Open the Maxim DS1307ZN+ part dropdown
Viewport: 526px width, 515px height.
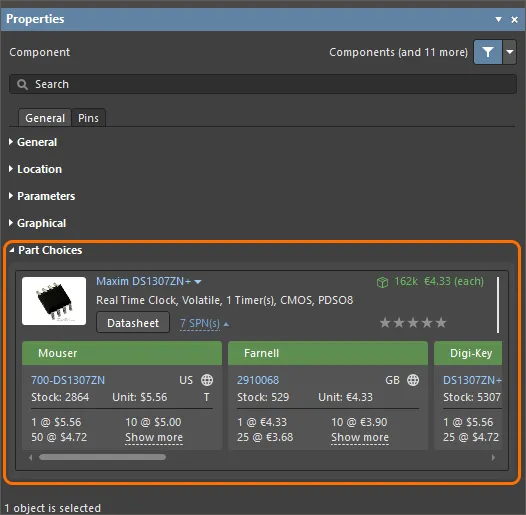198,282
